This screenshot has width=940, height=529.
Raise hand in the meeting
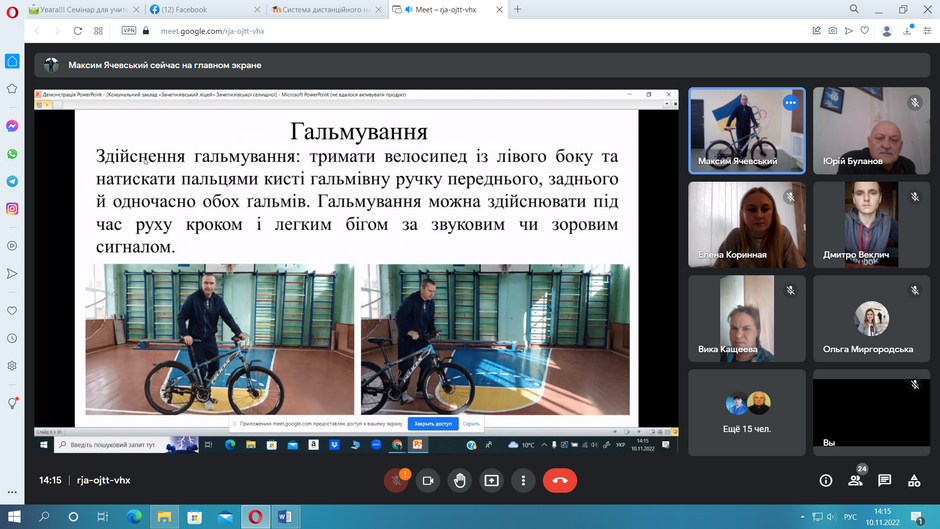[x=460, y=480]
